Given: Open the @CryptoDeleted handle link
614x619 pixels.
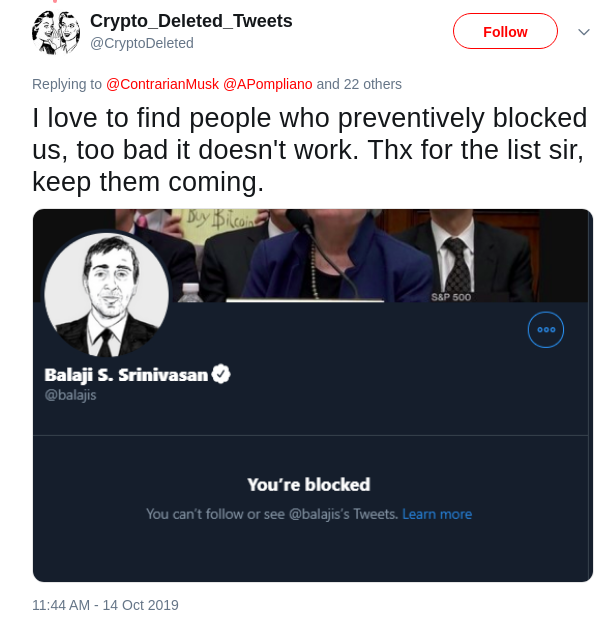Looking at the screenshot, I should (142, 43).
